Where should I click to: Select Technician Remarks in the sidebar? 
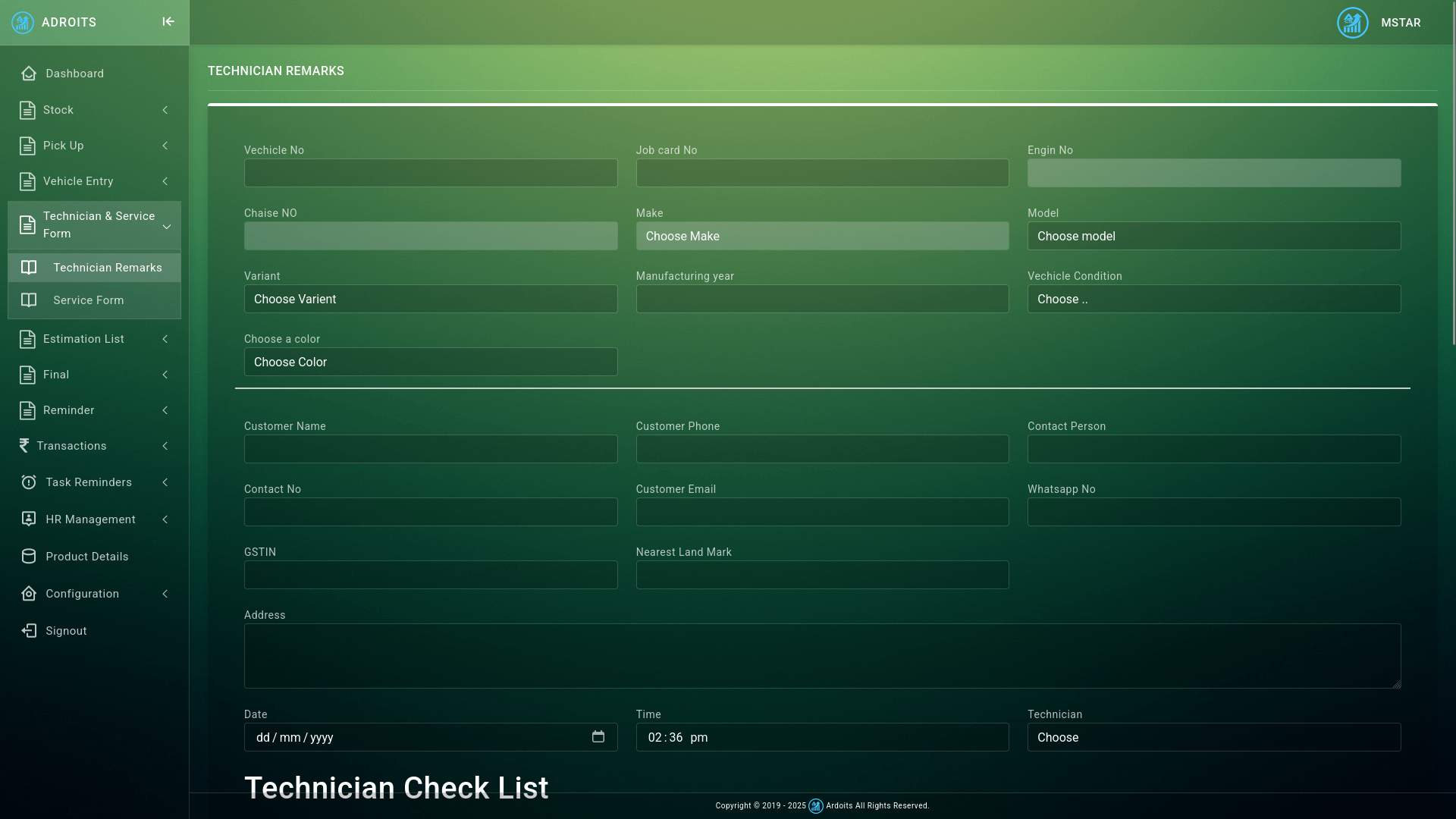(x=107, y=268)
